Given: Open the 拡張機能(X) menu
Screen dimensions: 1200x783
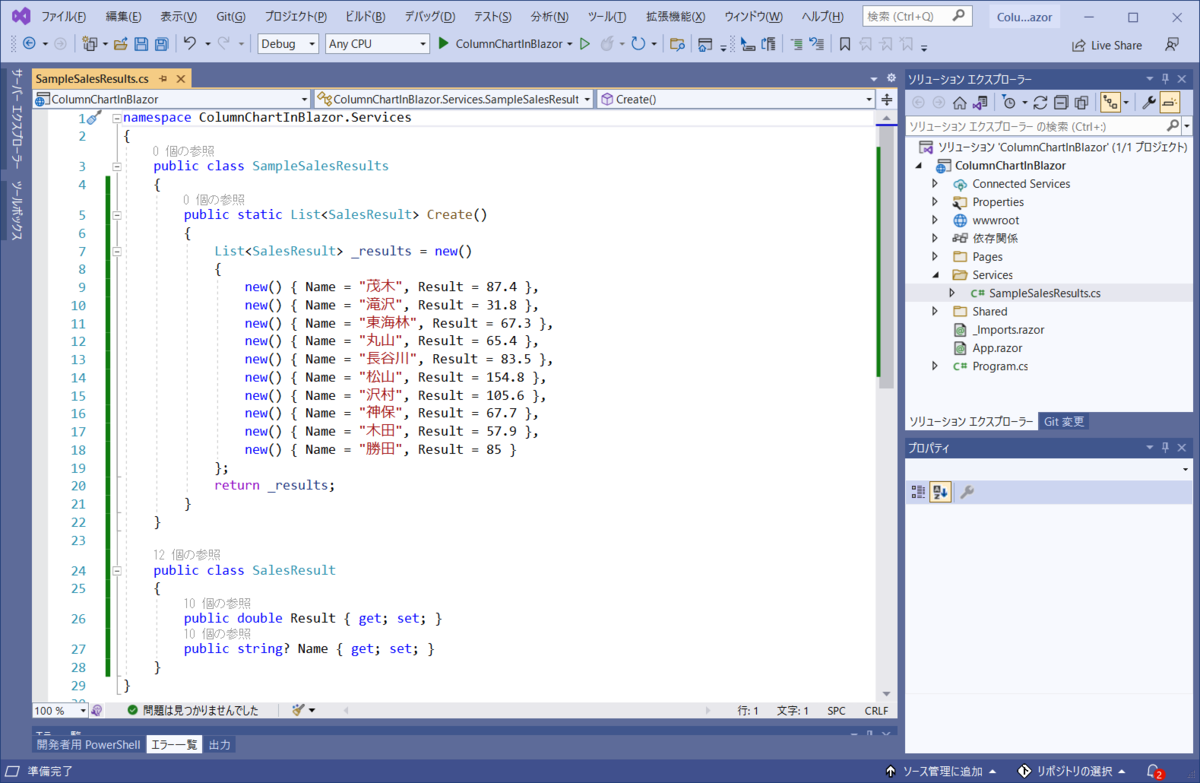Looking at the screenshot, I should click(675, 17).
